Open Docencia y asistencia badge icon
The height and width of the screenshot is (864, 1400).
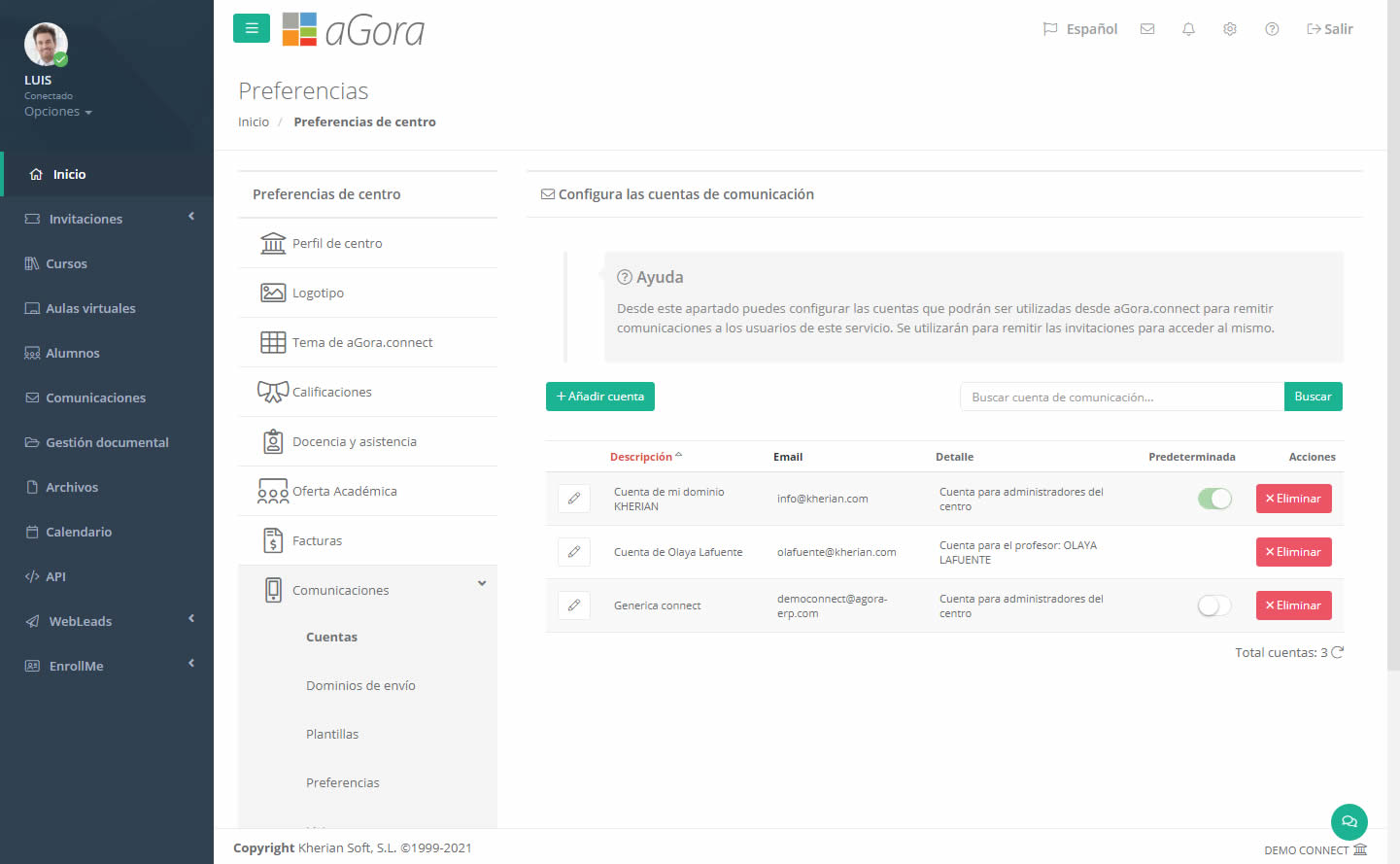coord(273,441)
